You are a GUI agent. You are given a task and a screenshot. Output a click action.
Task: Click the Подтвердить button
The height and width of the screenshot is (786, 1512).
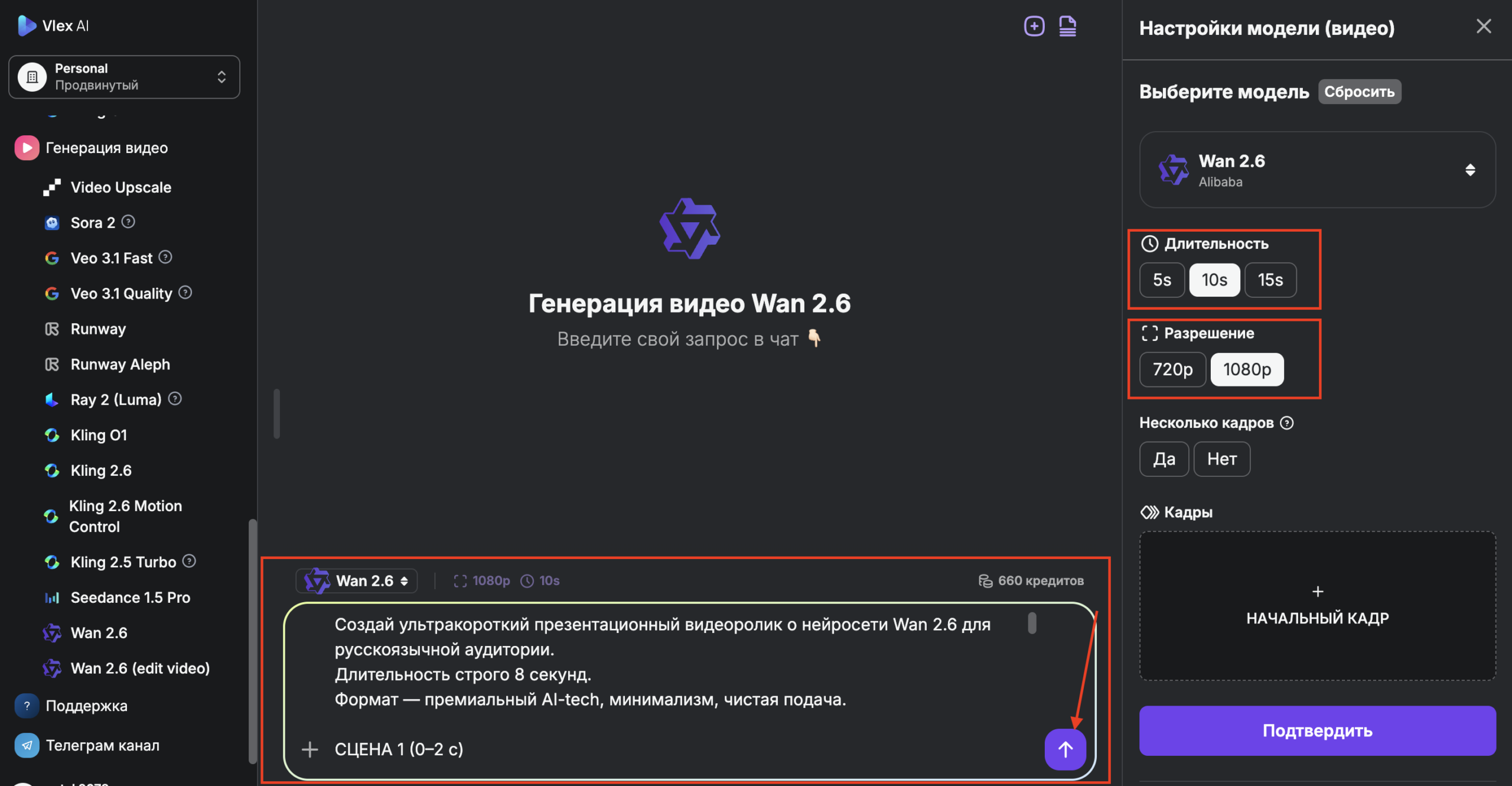(1317, 730)
